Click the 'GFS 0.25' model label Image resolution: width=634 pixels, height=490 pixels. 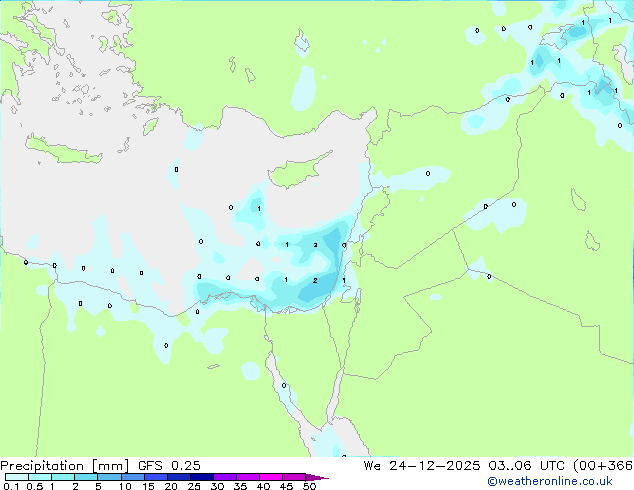[x=169, y=466]
